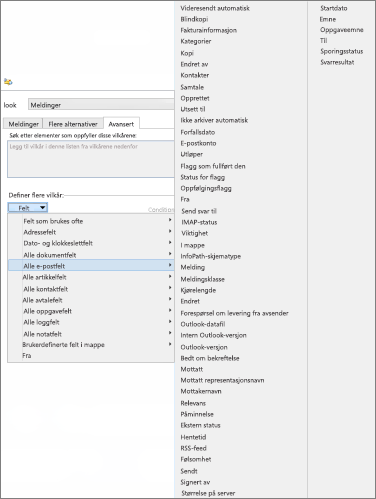Select the Opprettet field
Viewport: 376px width, 499px height.
pos(195,98)
